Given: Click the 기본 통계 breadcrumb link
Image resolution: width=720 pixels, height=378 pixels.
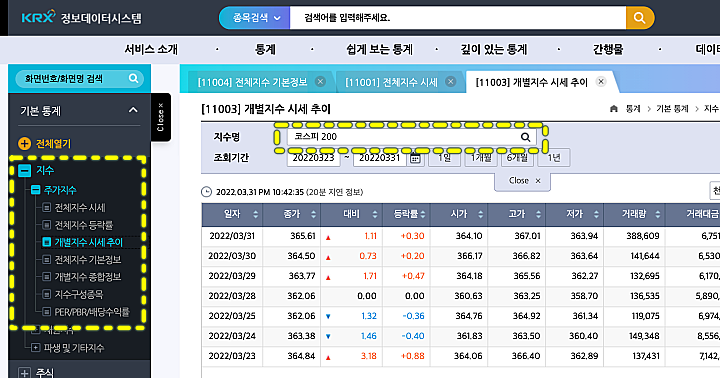Looking at the screenshot, I should [672, 109].
